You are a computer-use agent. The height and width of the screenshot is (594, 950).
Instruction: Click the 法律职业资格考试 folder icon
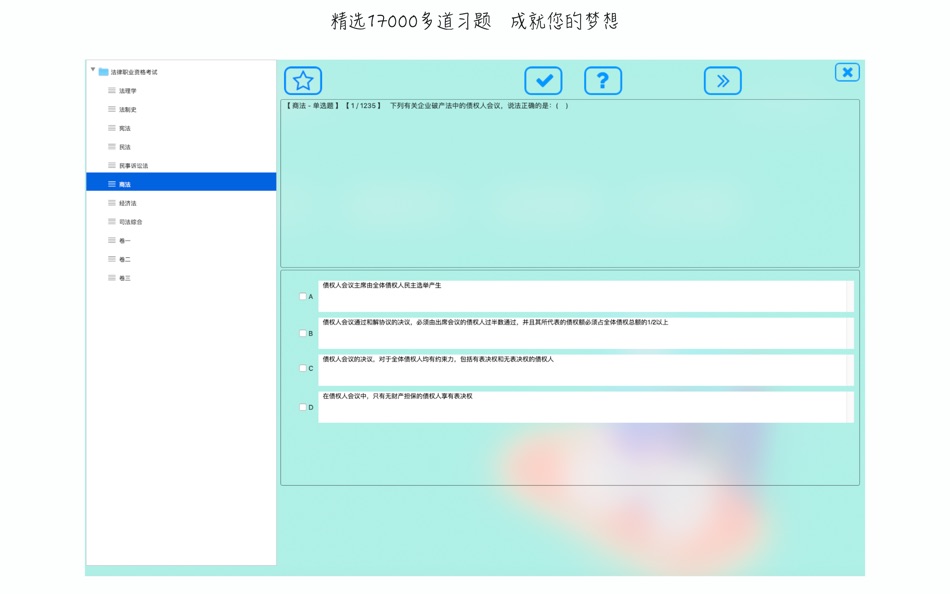pos(104,72)
